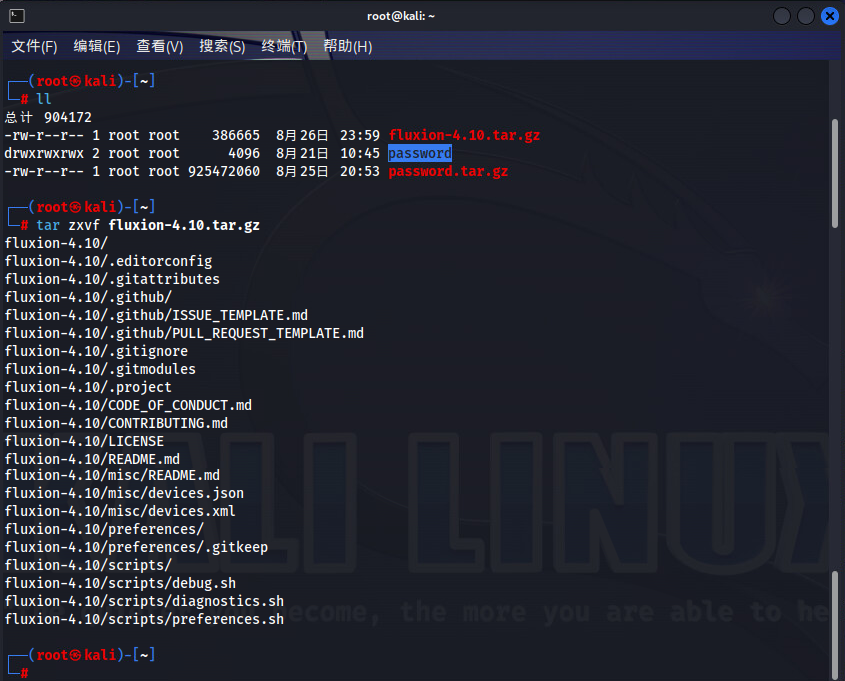The width and height of the screenshot is (845, 681).
Task: Click the CODE_OF_CONDUCT.md line
Action: click(x=128, y=405)
